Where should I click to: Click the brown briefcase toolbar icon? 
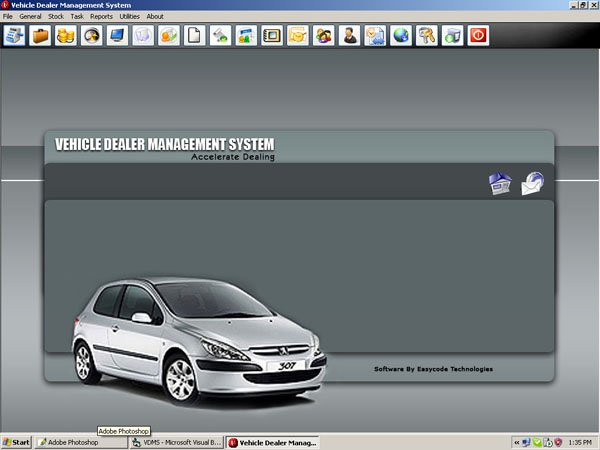[x=40, y=36]
